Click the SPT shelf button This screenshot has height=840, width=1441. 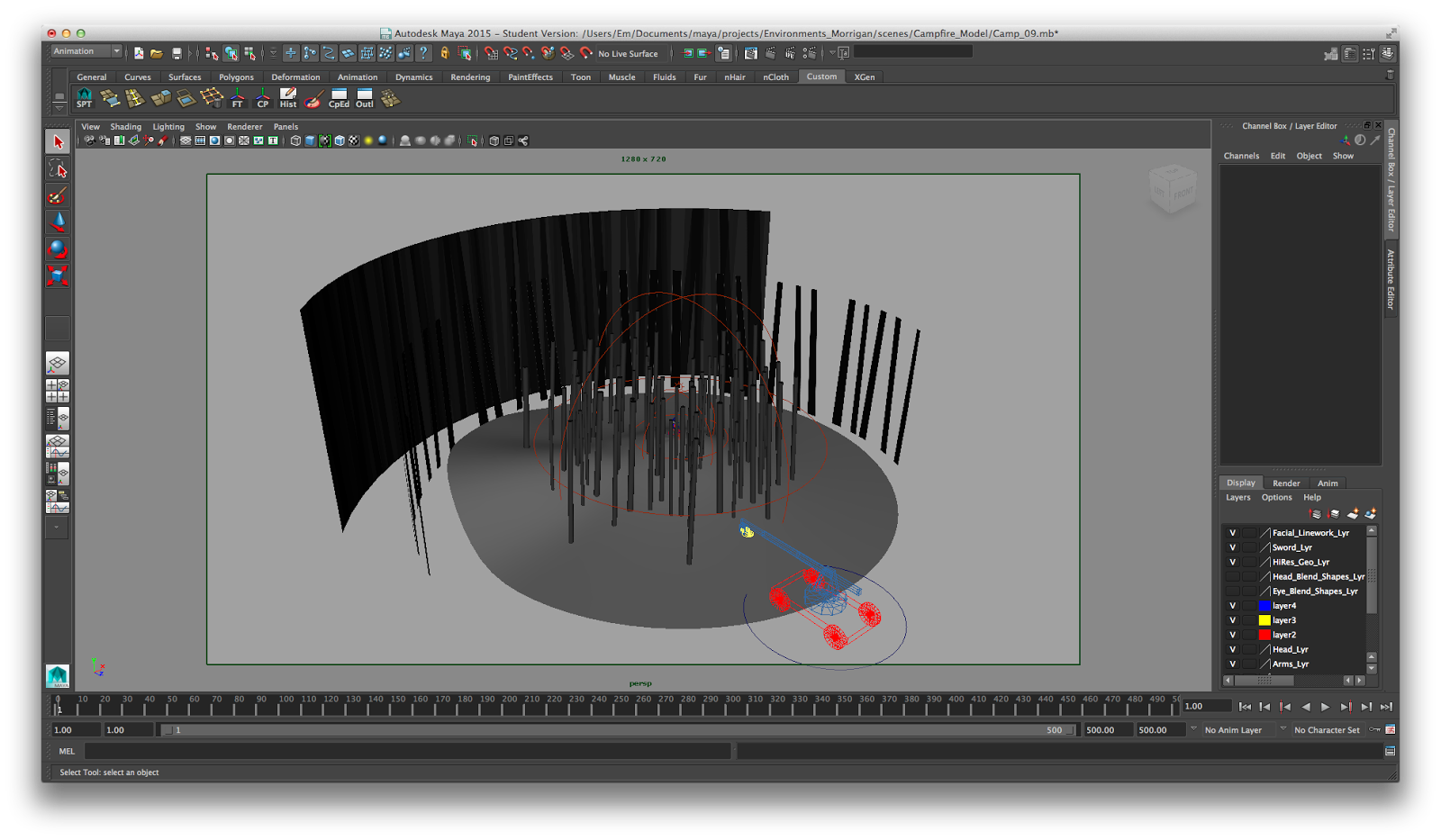click(x=85, y=98)
